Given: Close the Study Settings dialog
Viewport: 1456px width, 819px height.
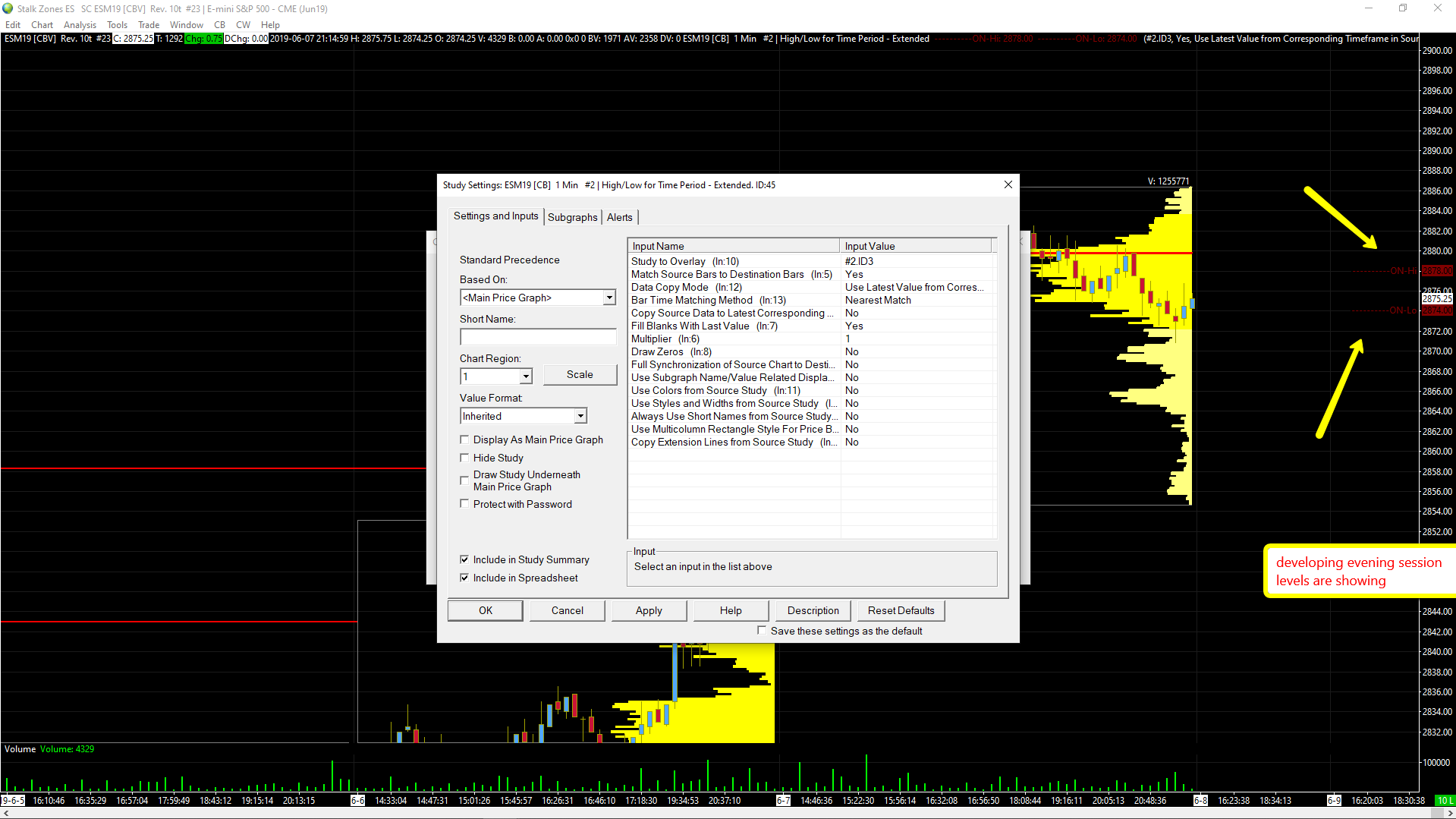Looking at the screenshot, I should [1008, 184].
